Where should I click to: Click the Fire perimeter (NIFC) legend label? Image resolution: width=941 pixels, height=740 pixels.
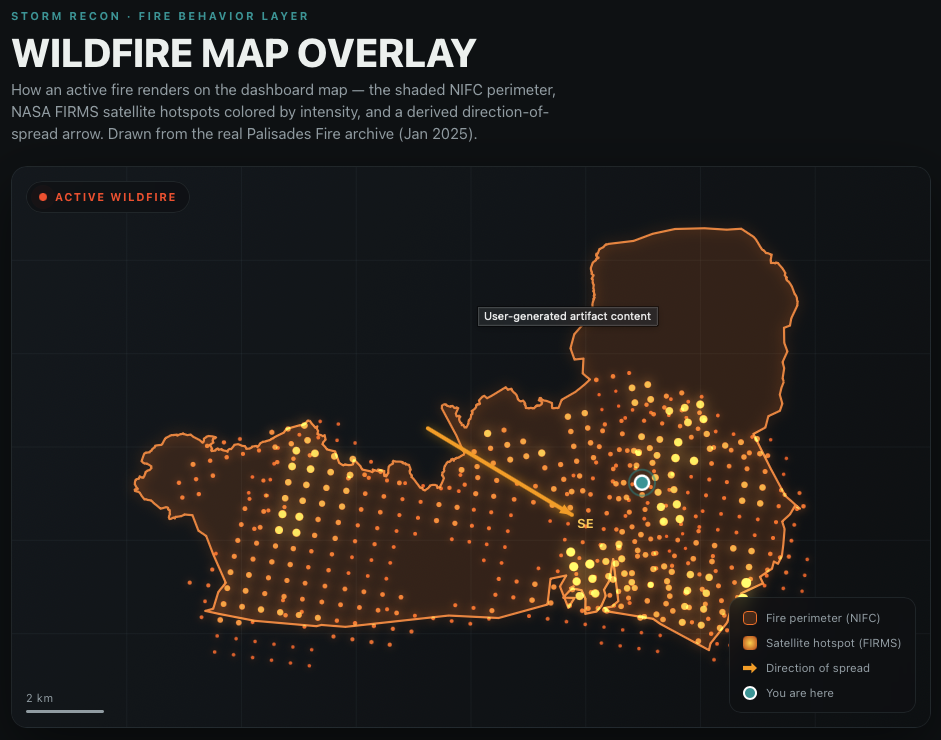(823, 618)
